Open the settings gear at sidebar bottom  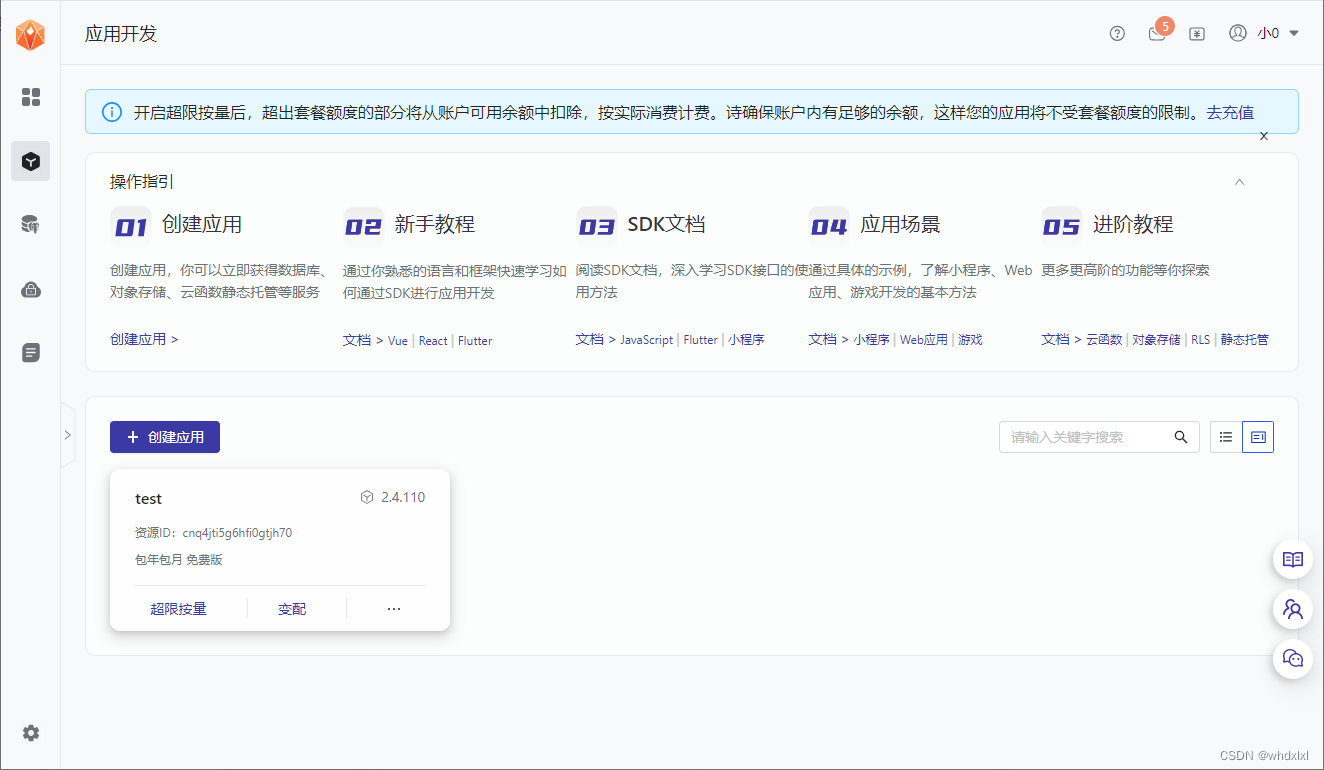[30, 733]
